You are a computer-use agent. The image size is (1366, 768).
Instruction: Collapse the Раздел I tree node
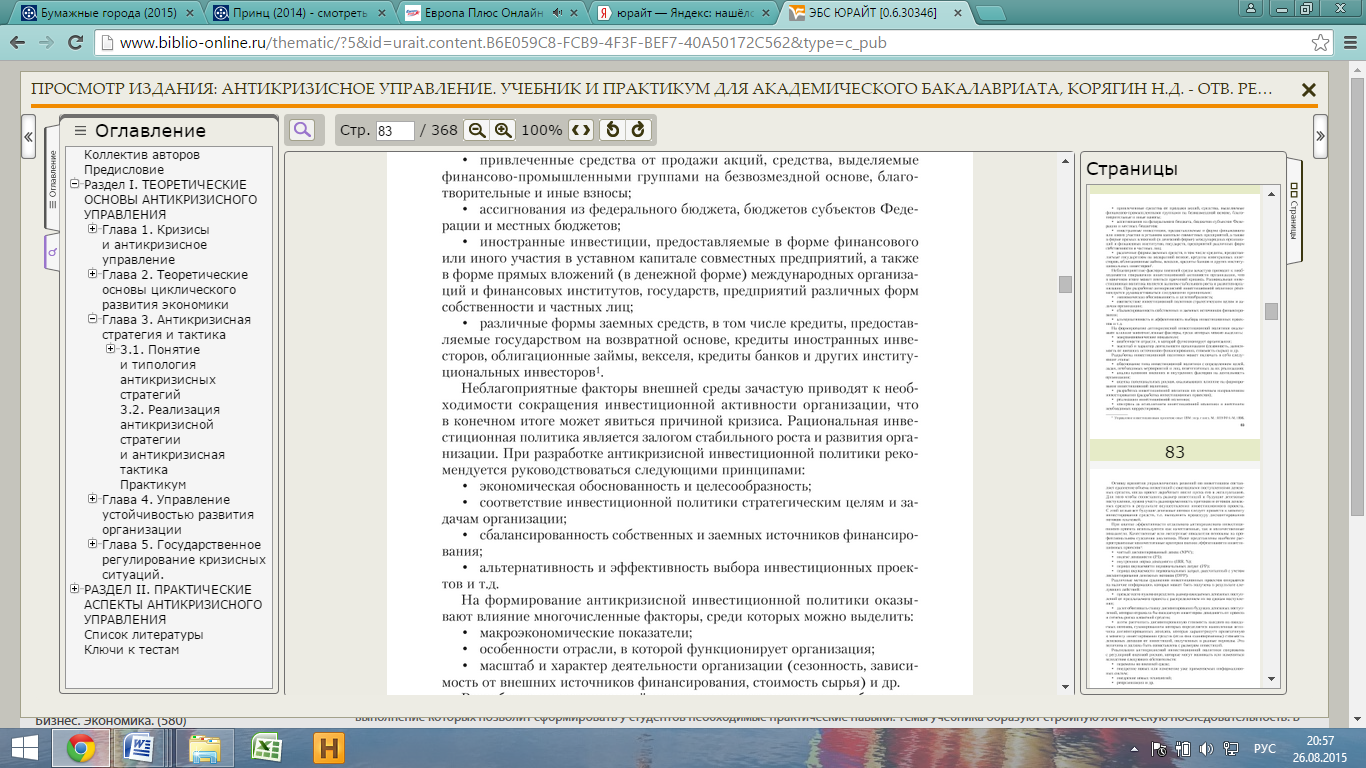pyautogui.click(x=75, y=185)
